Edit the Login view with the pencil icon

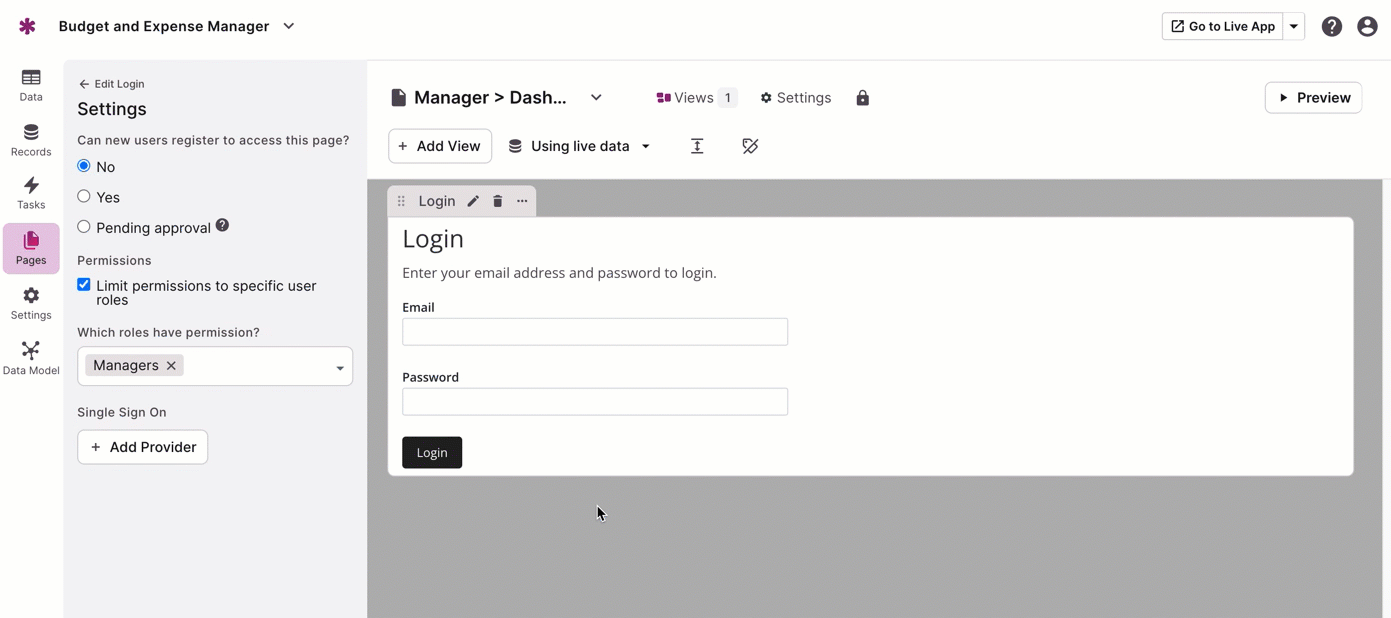[472, 200]
